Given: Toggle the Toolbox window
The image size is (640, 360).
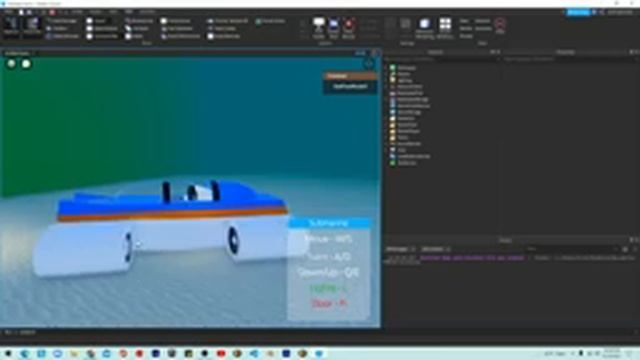Looking at the screenshot, I should click(57, 29).
